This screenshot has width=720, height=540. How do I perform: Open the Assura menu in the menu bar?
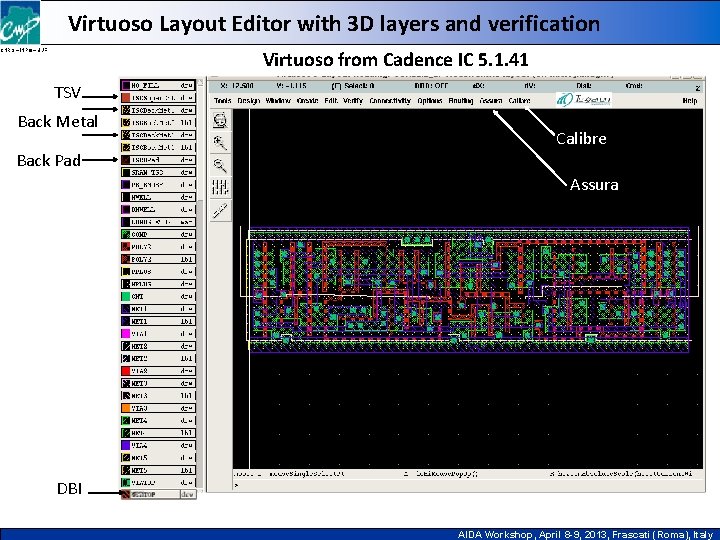(x=491, y=101)
